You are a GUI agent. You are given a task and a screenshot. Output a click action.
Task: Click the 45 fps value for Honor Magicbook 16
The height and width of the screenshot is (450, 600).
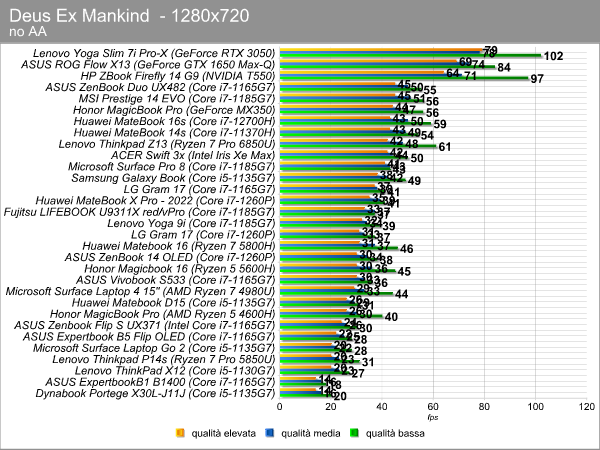coord(404,272)
